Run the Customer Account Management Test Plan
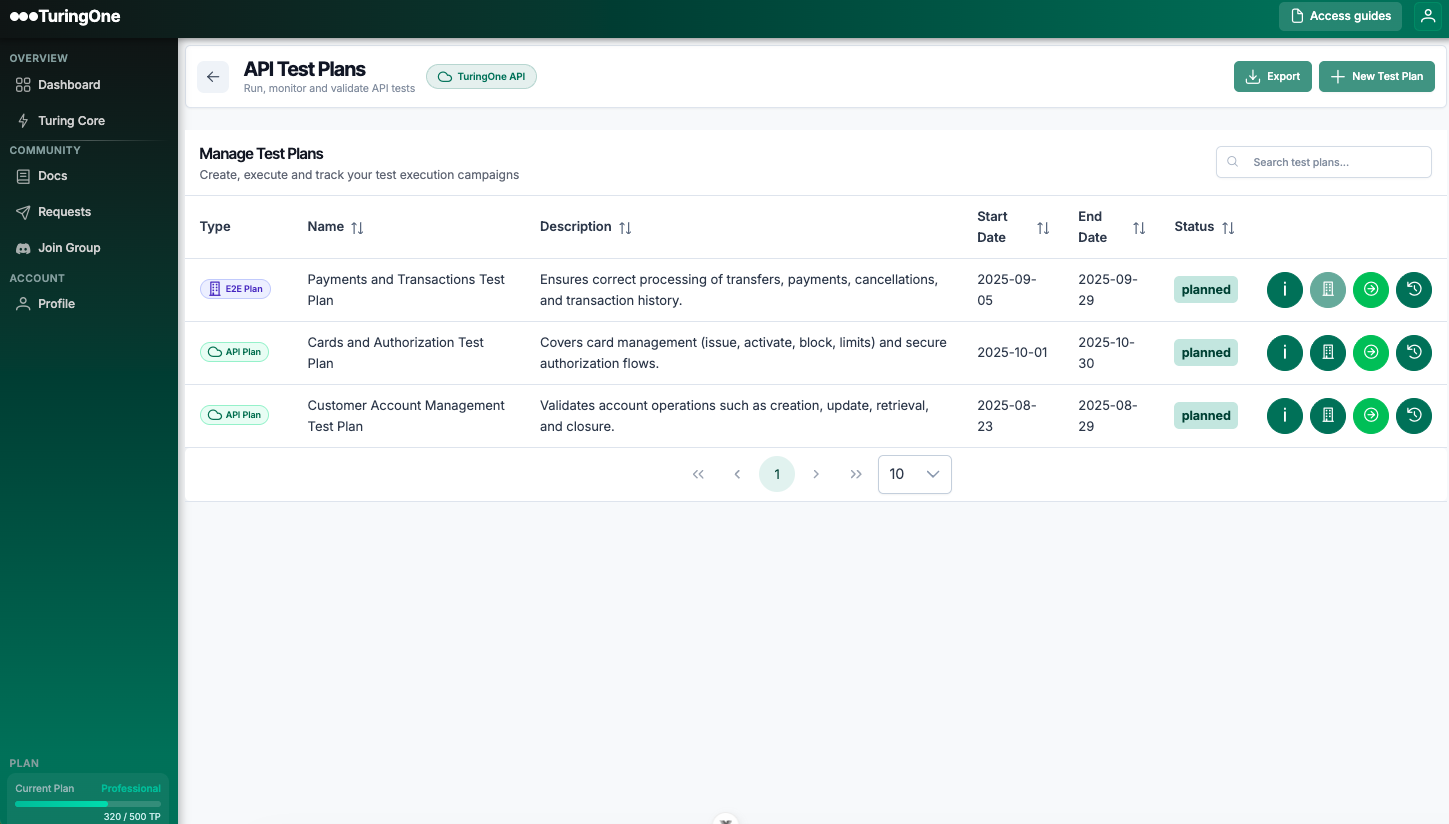This screenshot has width=1449, height=824. (1370, 416)
